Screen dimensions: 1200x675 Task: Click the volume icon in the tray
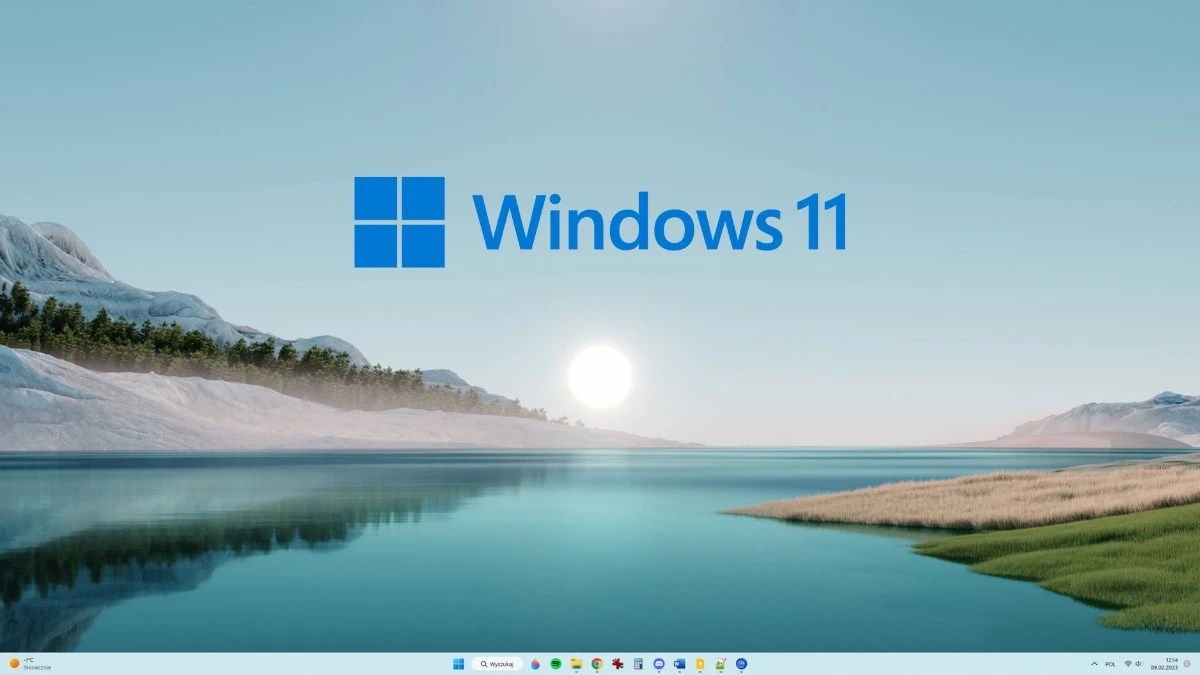pos(1138,663)
